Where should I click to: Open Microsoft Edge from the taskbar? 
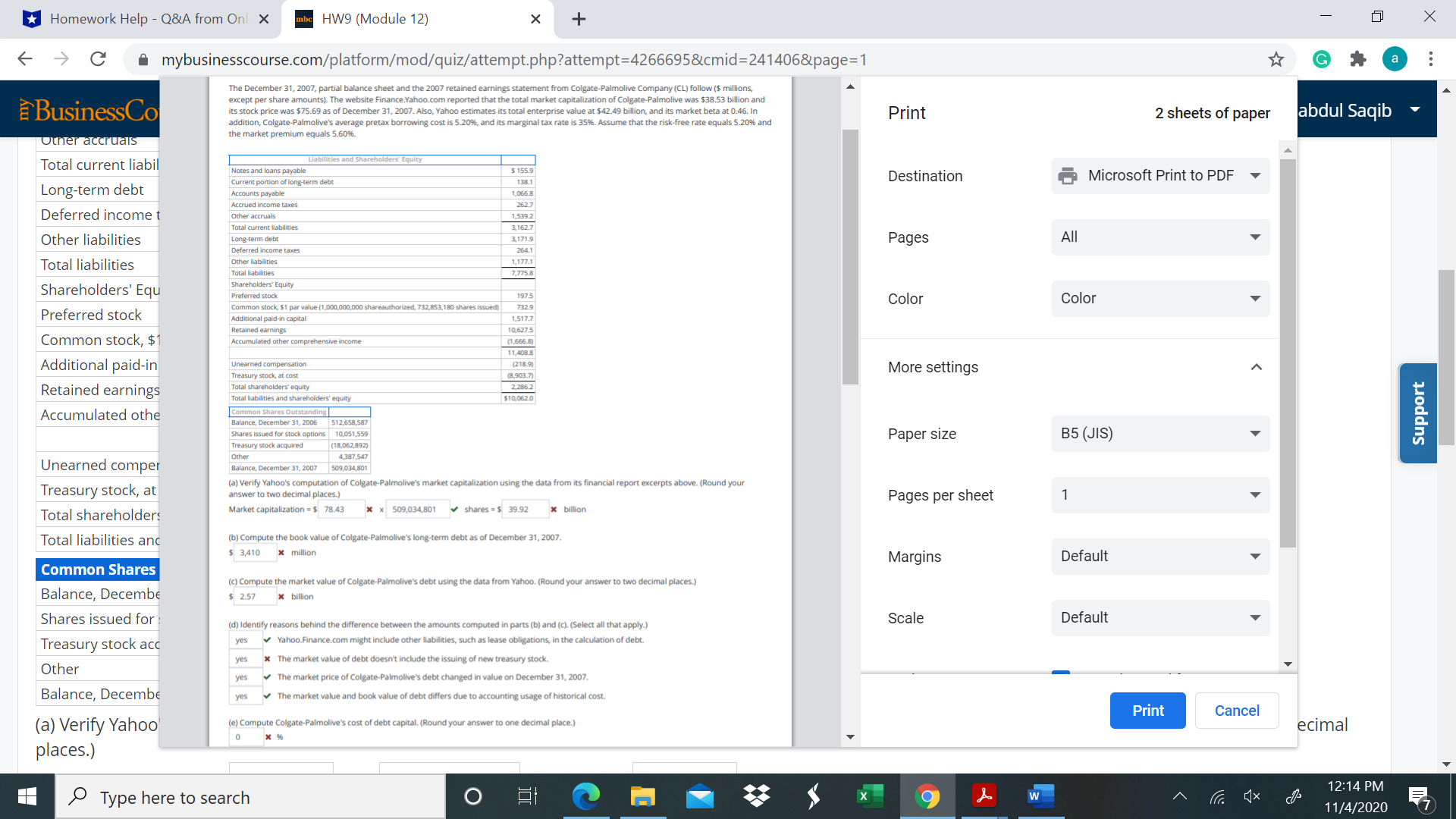585,796
